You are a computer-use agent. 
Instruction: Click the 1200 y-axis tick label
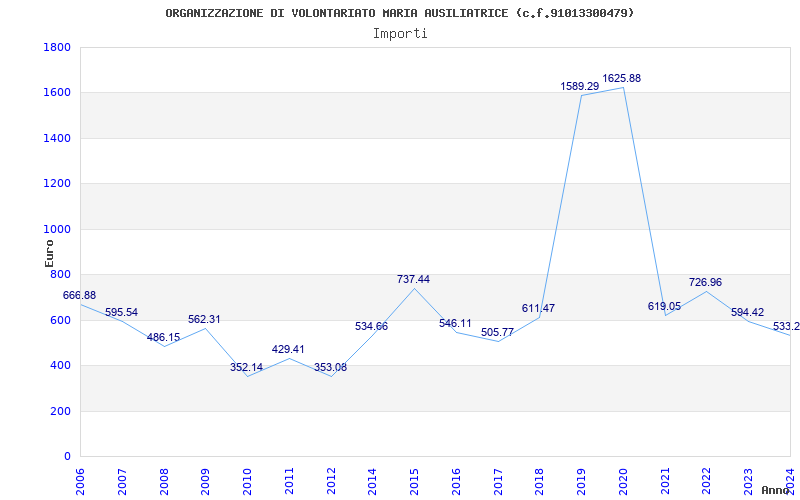(x=57, y=184)
